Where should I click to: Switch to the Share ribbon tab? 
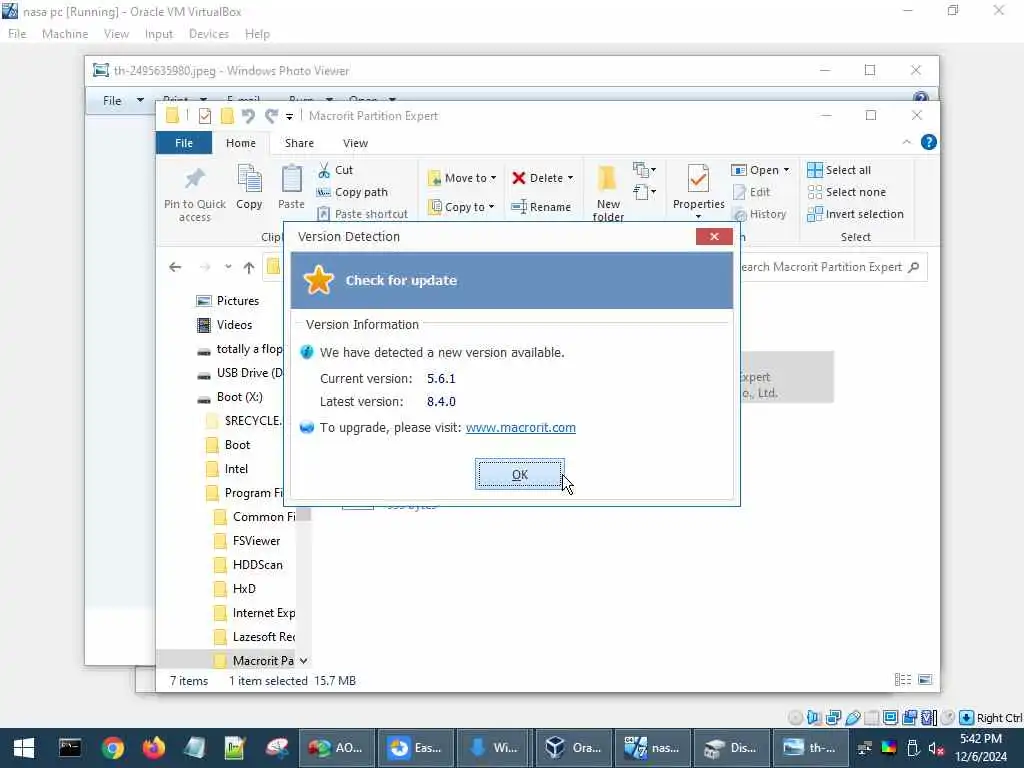(x=299, y=143)
